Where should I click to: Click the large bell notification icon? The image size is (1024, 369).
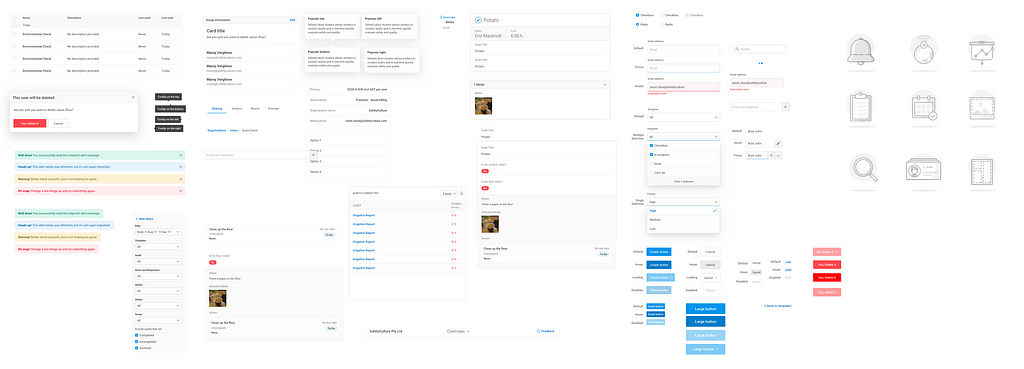click(860, 50)
